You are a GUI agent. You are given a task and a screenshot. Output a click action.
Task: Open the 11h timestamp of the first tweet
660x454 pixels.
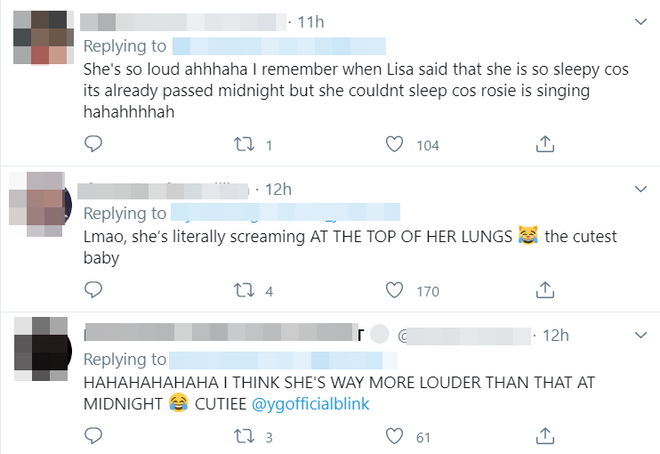coord(311,22)
